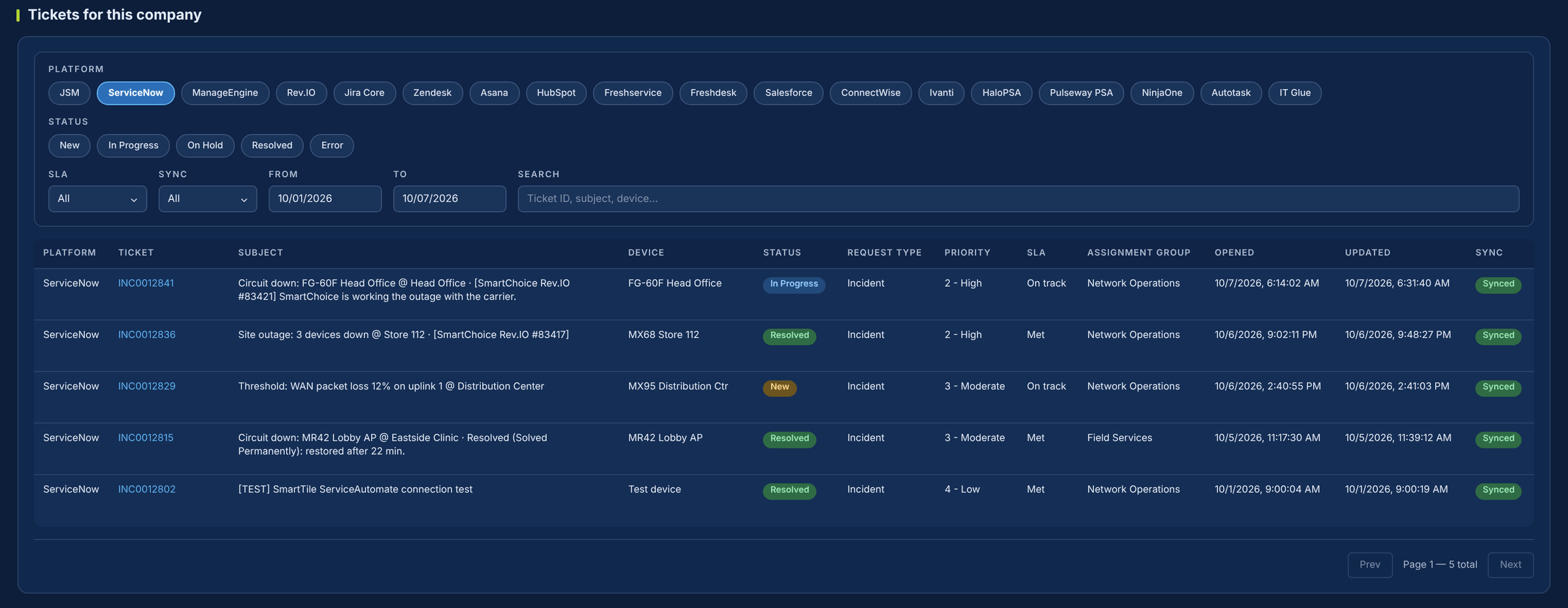Edit the From date field
Image resolution: width=1568 pixels, height=608 pixels.
(325, 199)
